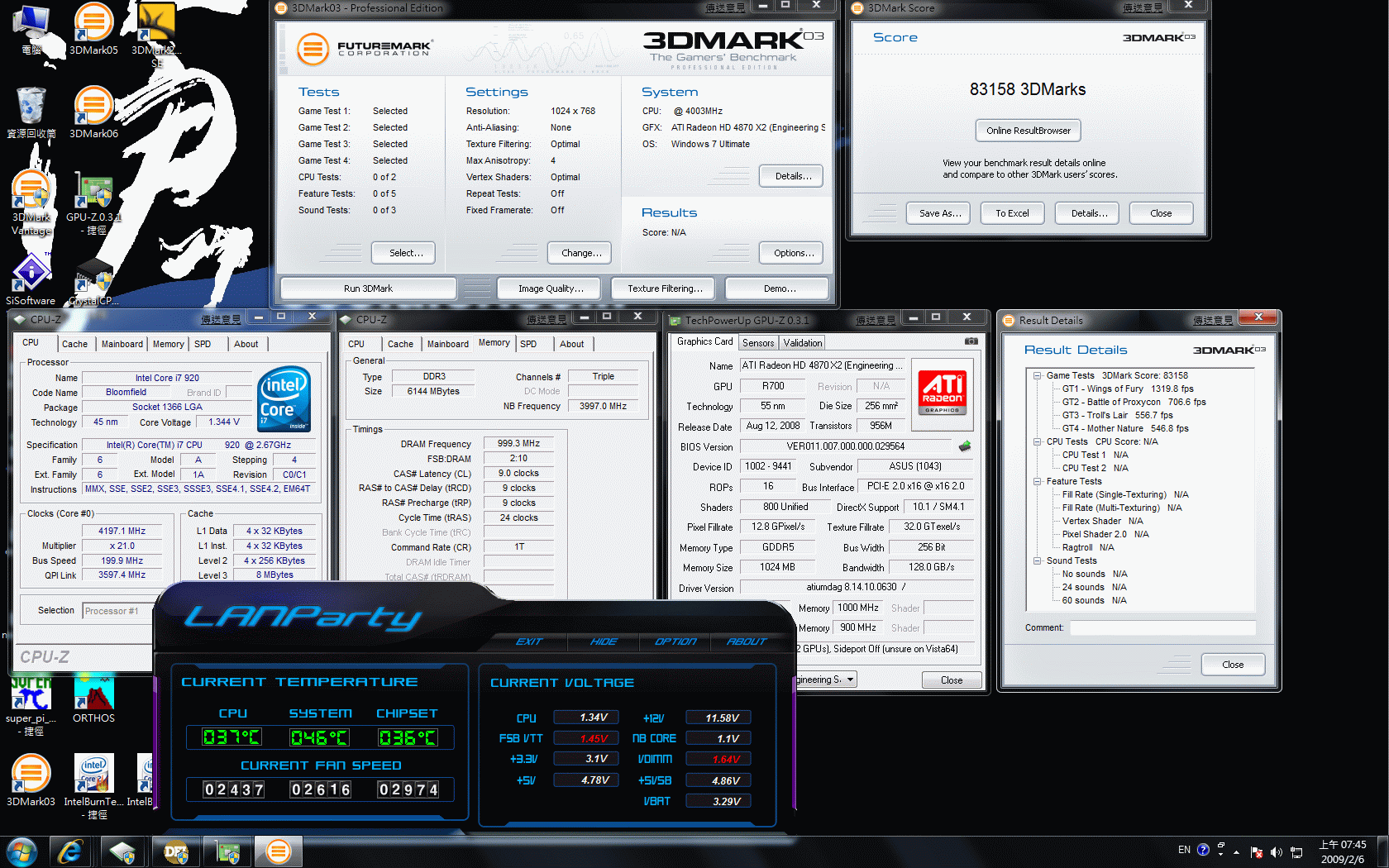Image resolution: width=1389 pixels, height=868 pixels.
Task: Open the About tab in memory CPU-Z window
Action: pos(571,344)
